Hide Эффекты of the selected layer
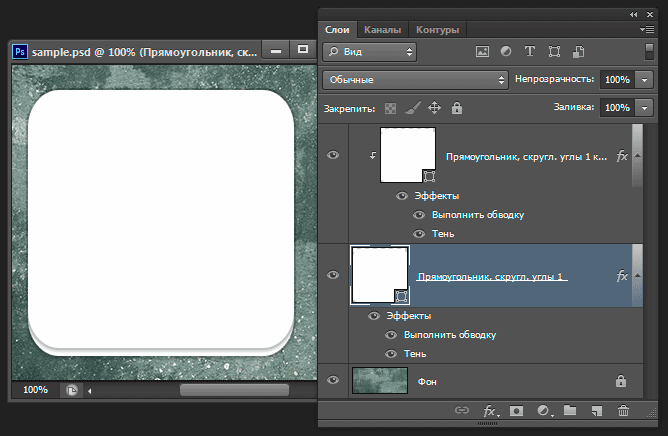 374,316
